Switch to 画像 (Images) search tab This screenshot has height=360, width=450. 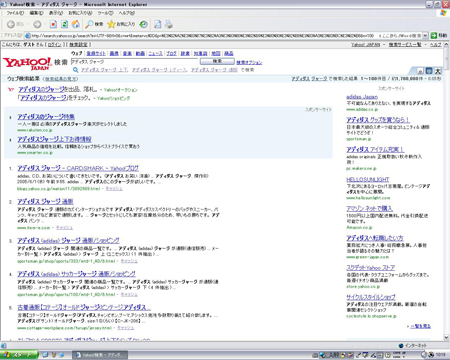coord(114,53)
